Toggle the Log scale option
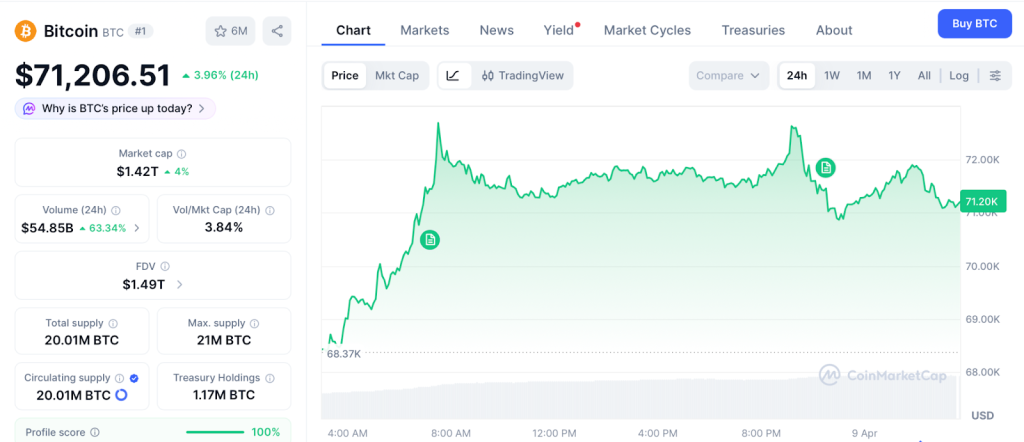This screenshot has height=442, width=1024. (x=959, y=75)
